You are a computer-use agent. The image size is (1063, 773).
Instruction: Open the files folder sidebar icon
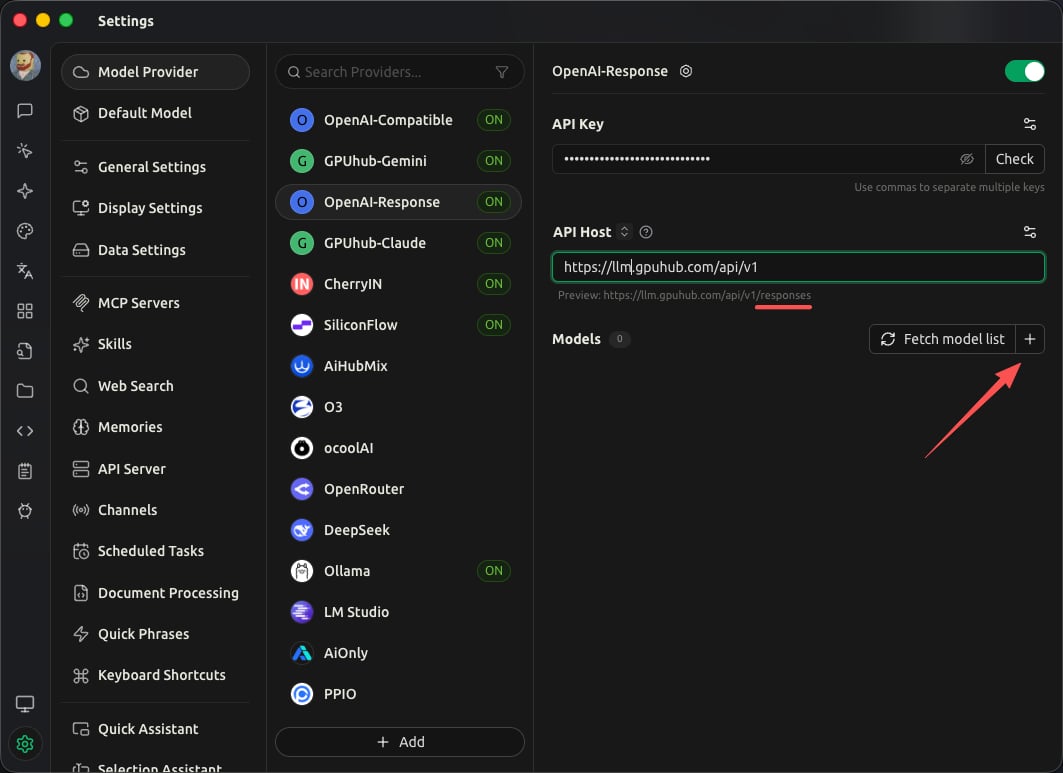(x=25, y=391)
